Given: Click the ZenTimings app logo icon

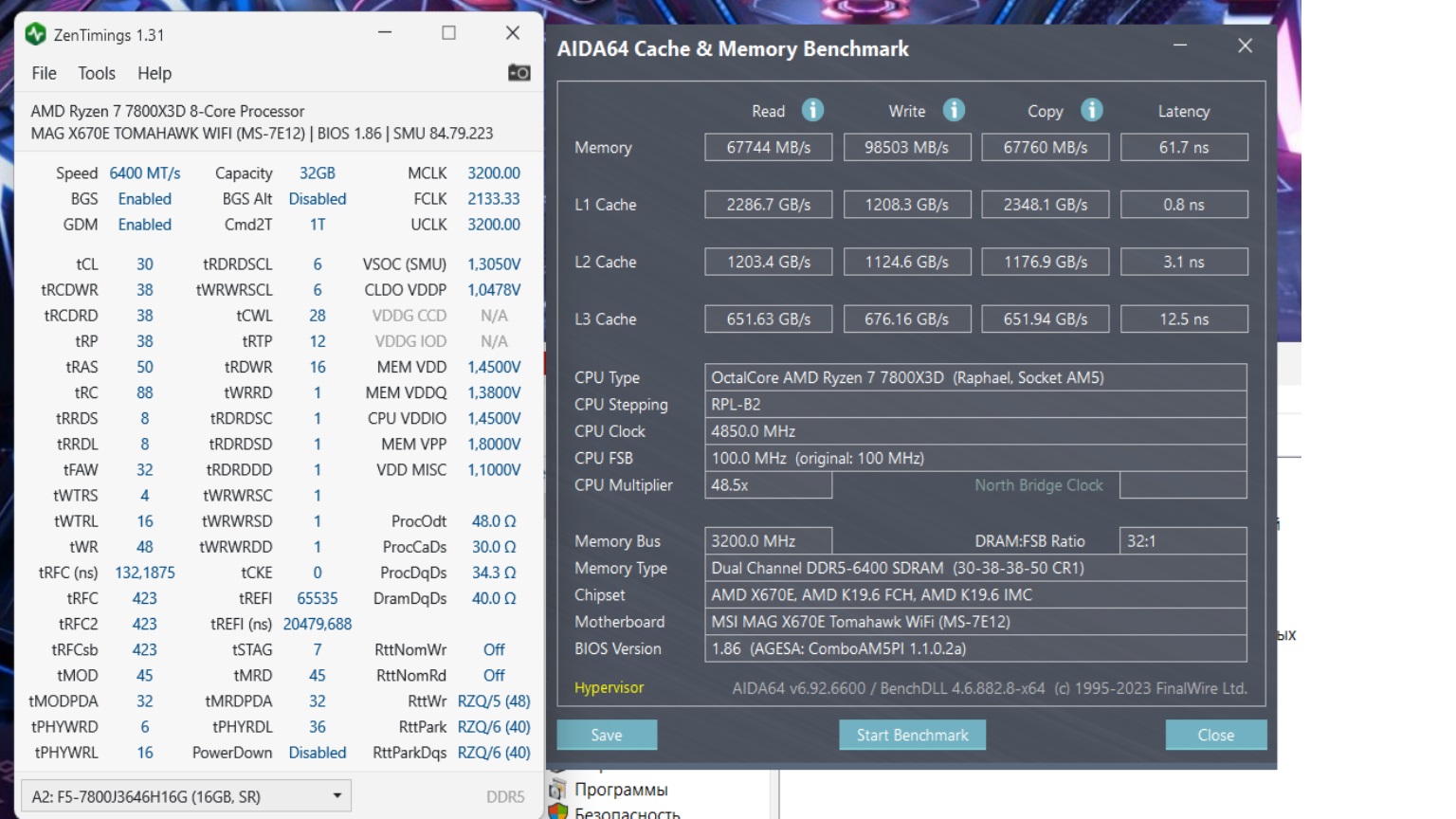Looking at the screenshot, I should (36, 34).
